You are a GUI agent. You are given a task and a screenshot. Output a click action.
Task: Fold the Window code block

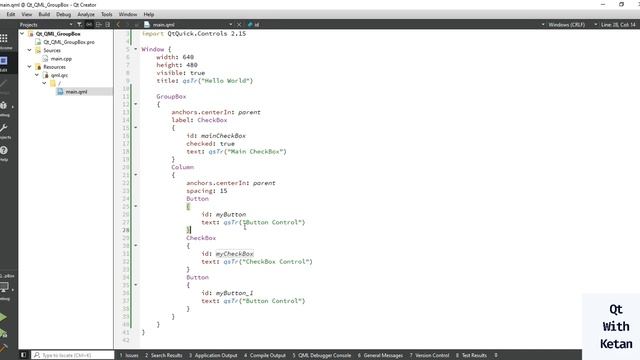(x=136, y=49)
